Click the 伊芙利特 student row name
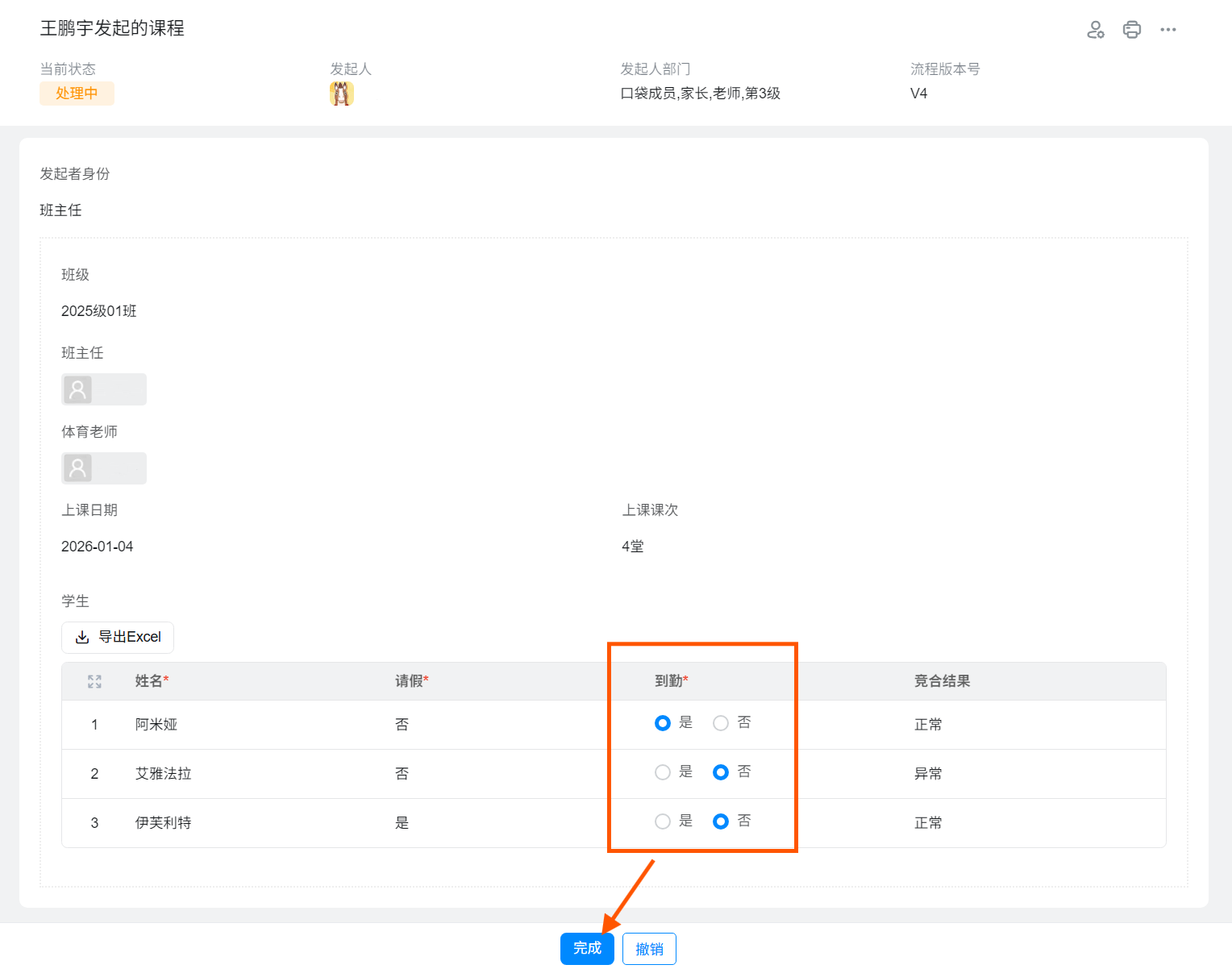This screenshot has width=1232, height=969. pyautogui.click(x=163, y=823)
